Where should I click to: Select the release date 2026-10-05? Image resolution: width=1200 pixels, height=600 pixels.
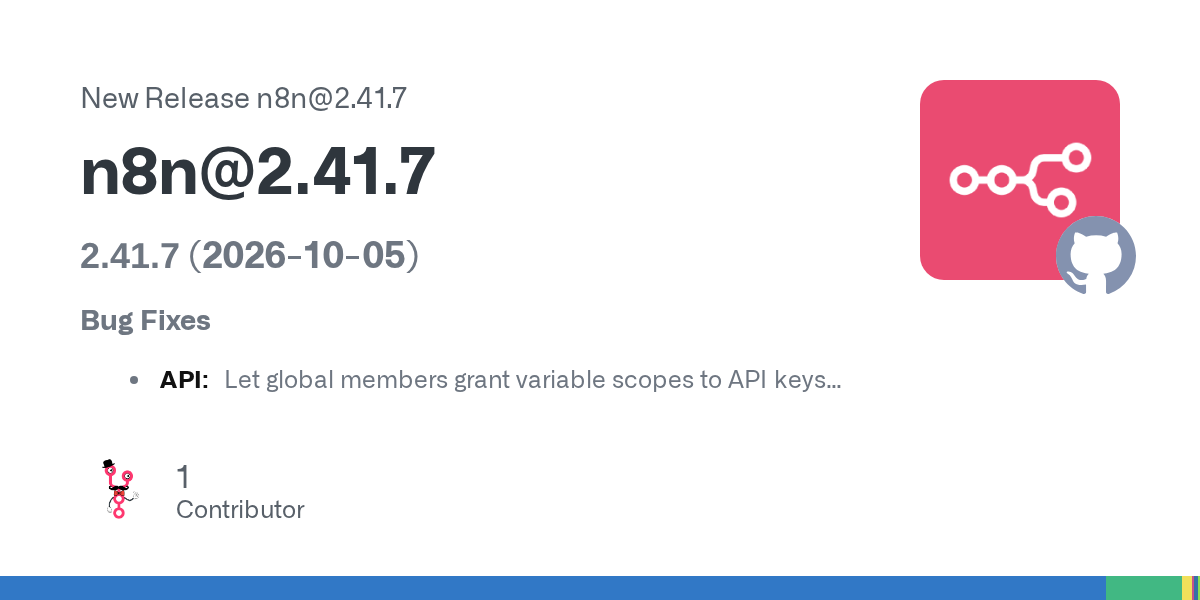[304, 256]
